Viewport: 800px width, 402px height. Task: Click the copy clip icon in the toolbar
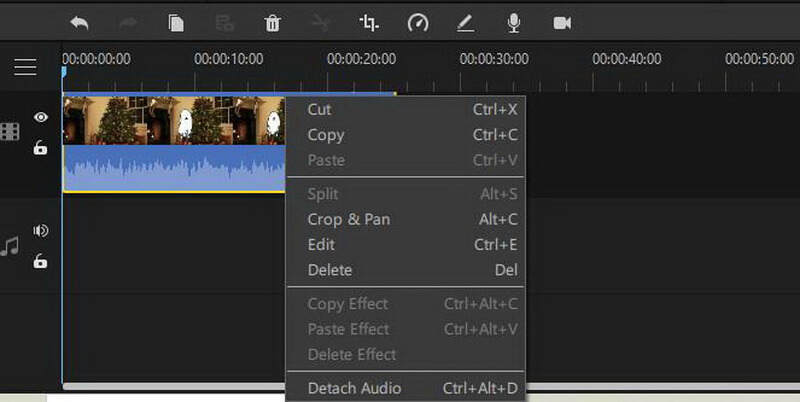click(176, 23)
